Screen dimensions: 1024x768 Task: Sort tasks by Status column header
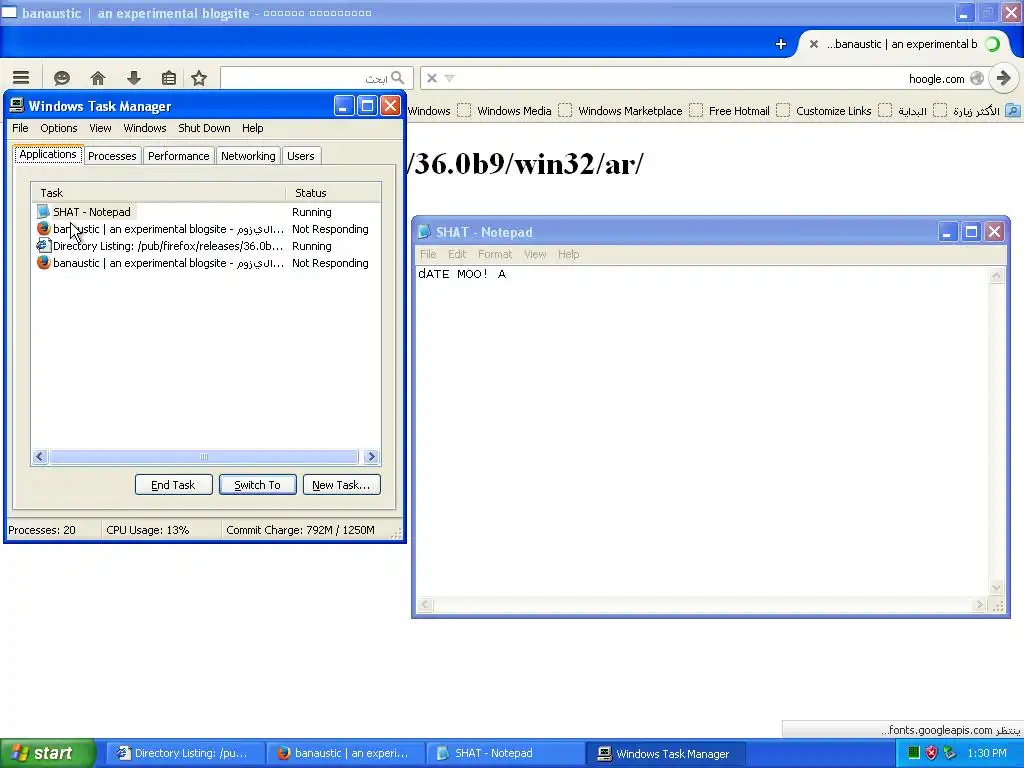click(333, 193)
